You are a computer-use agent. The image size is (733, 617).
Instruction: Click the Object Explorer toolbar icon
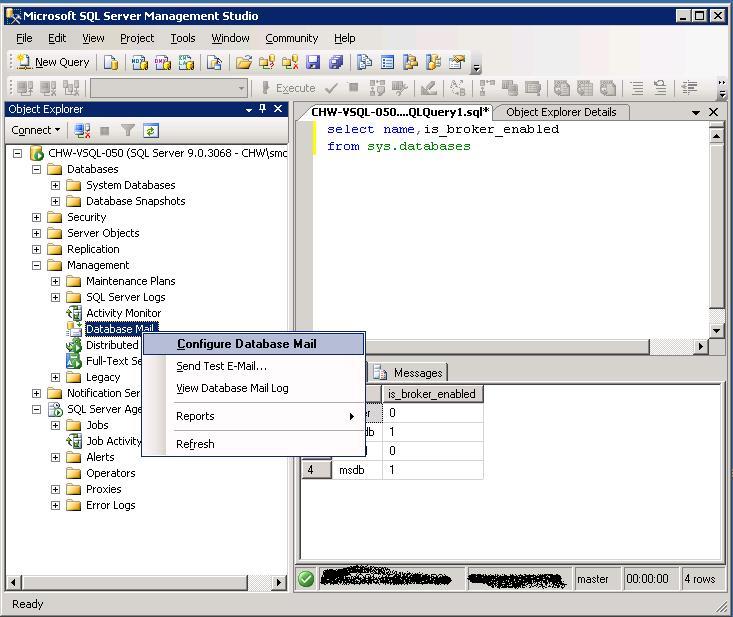[x=410, y=62]
